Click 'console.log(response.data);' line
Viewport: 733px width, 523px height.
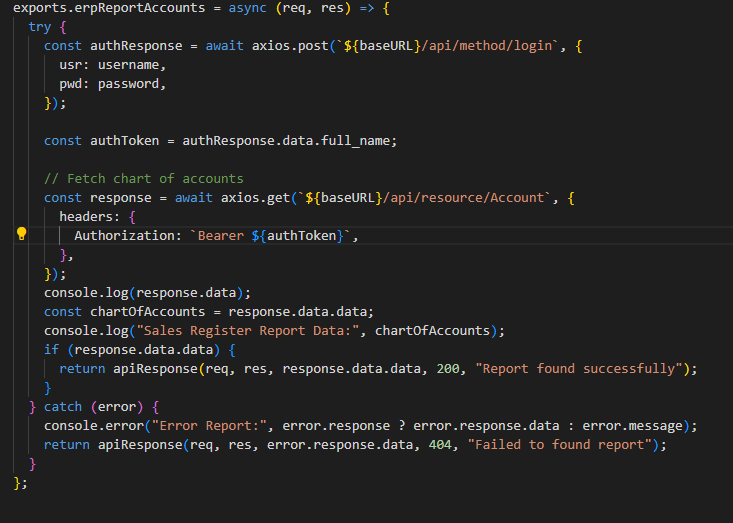point(147,293)
